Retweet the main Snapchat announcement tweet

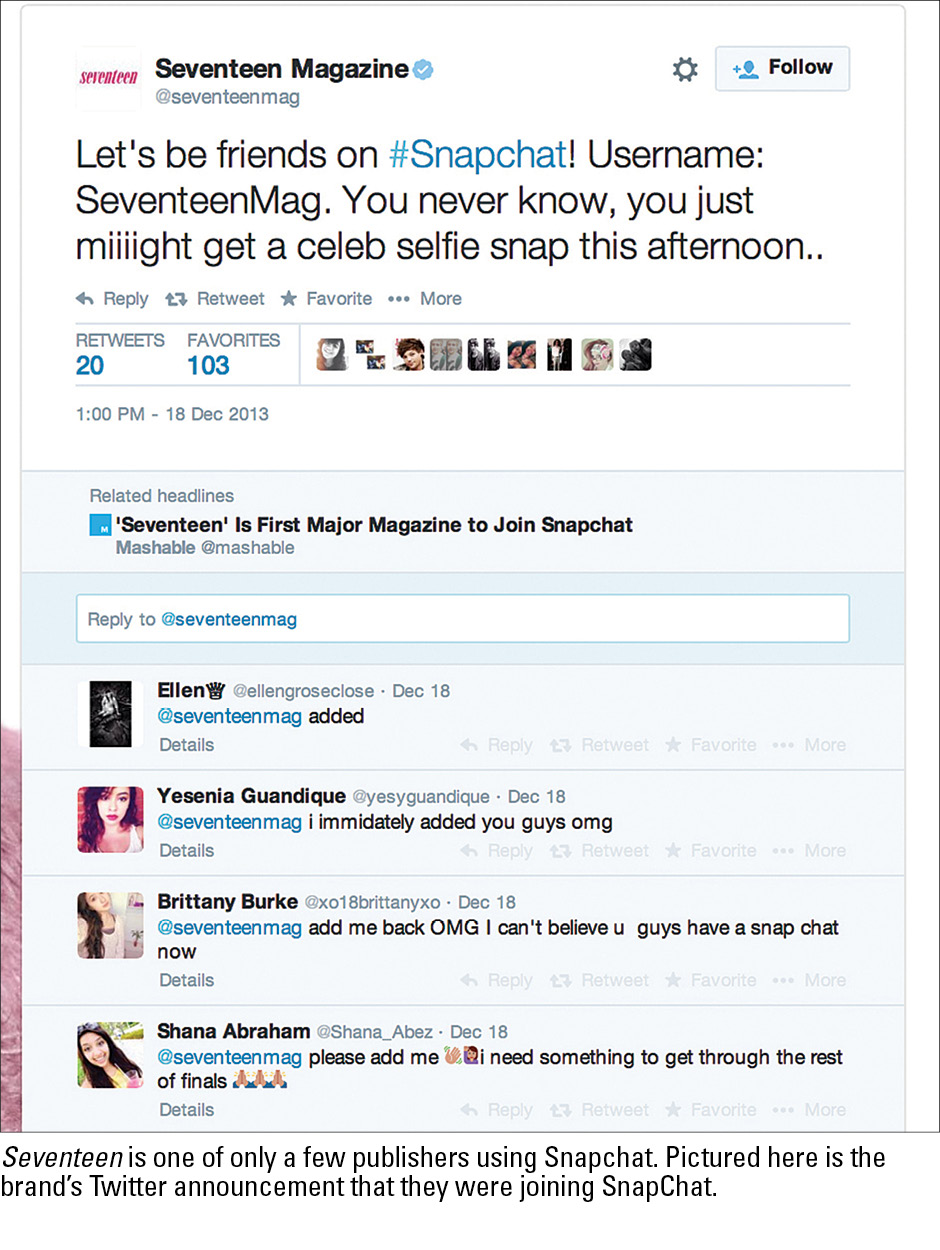click(x=215, y=299)
